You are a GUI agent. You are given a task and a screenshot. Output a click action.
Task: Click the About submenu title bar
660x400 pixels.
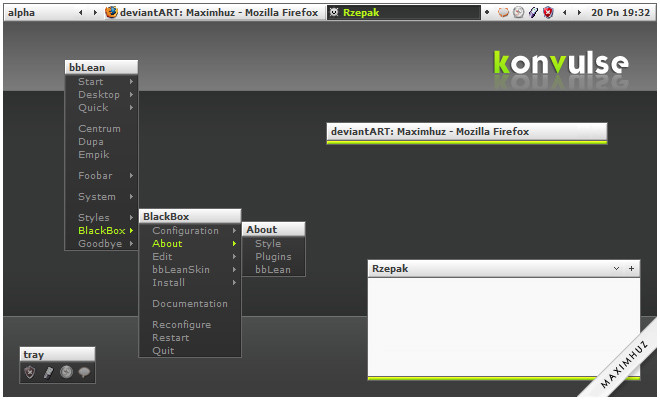pyautogui.click(x=274, y=229)
